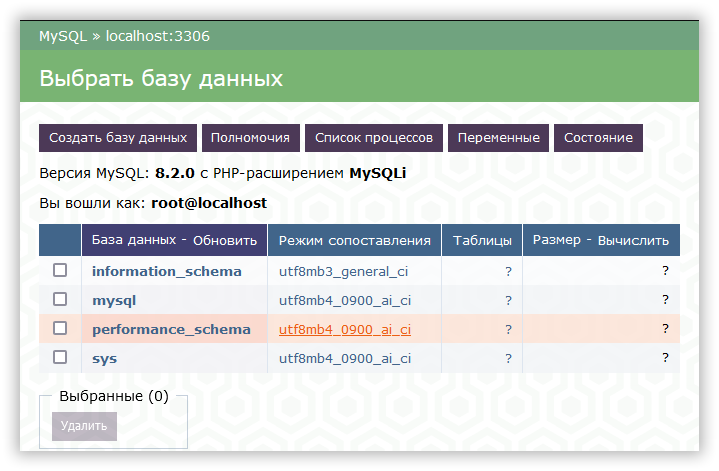
Task: Click the Удалить button
Action: pos(84,426)
